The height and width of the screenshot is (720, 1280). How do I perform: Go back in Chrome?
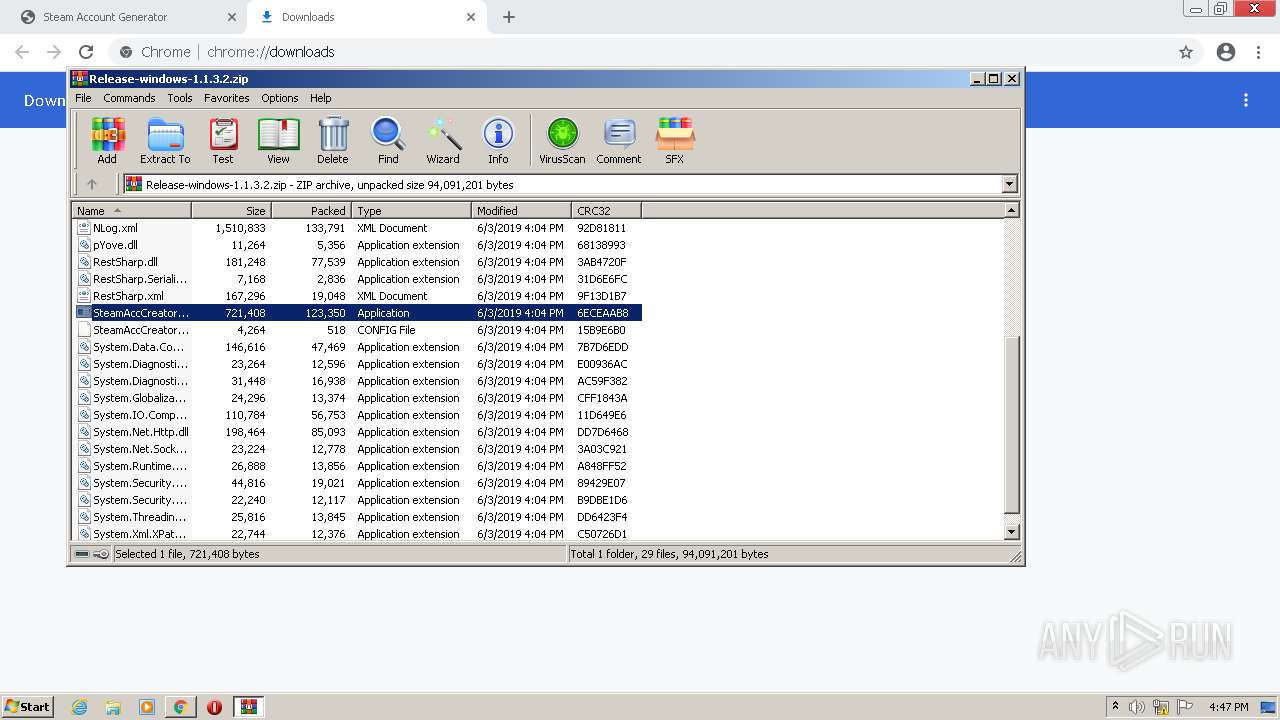[22, 52]
